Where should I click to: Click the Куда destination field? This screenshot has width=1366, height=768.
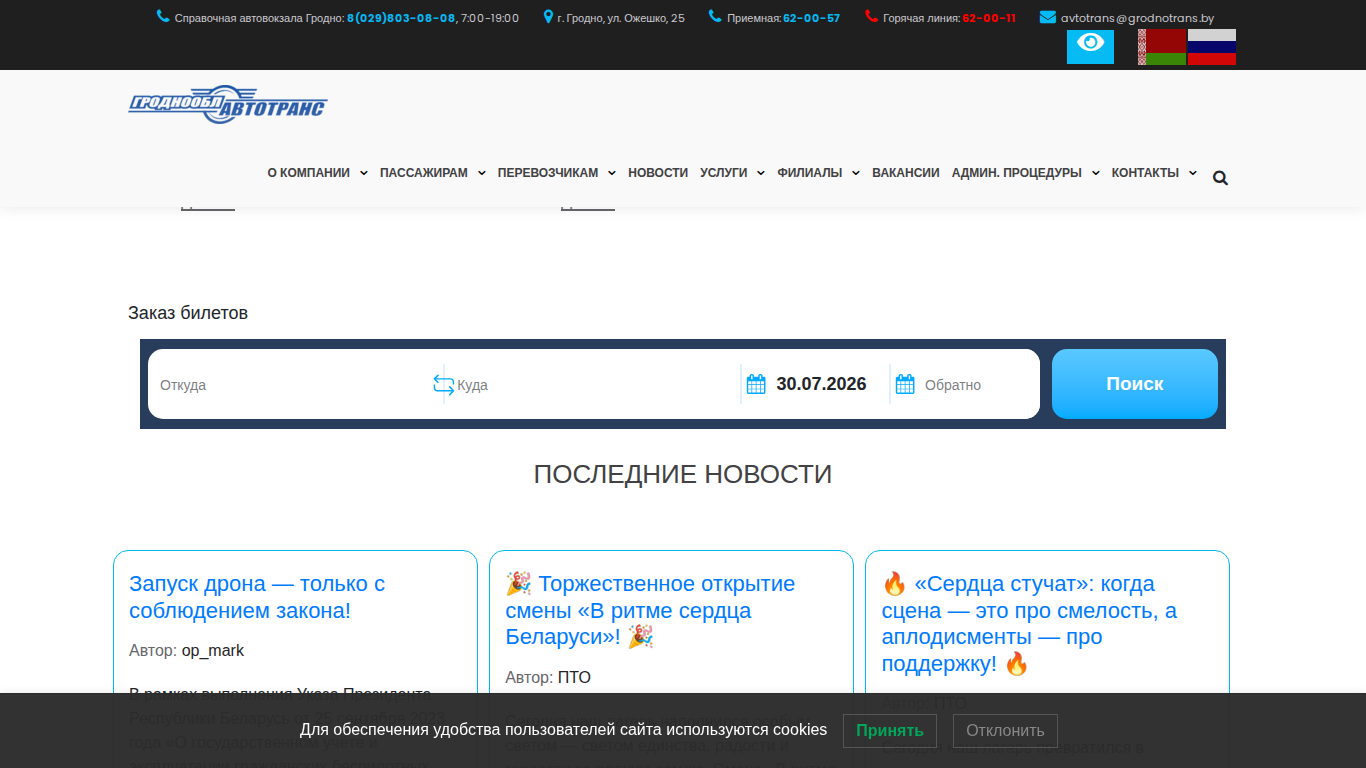click(x=597, y=384)
